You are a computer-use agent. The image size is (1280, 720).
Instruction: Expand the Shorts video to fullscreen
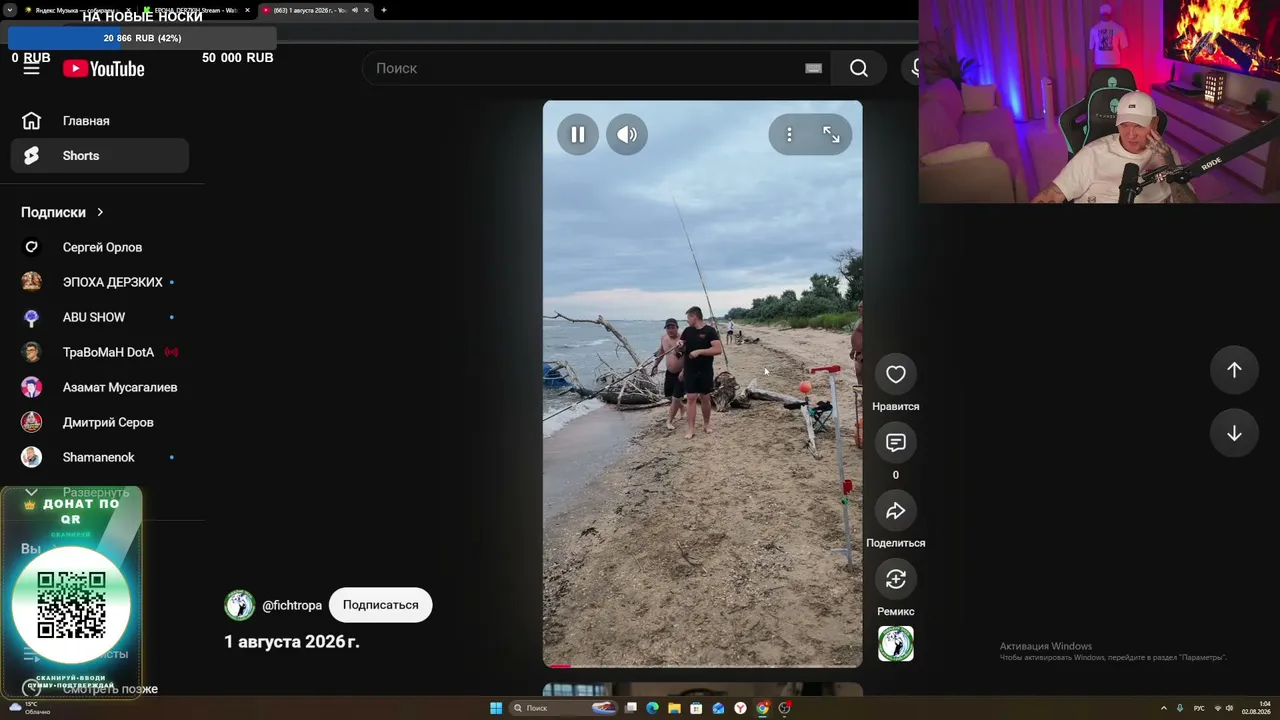click(x=831, y=135)
